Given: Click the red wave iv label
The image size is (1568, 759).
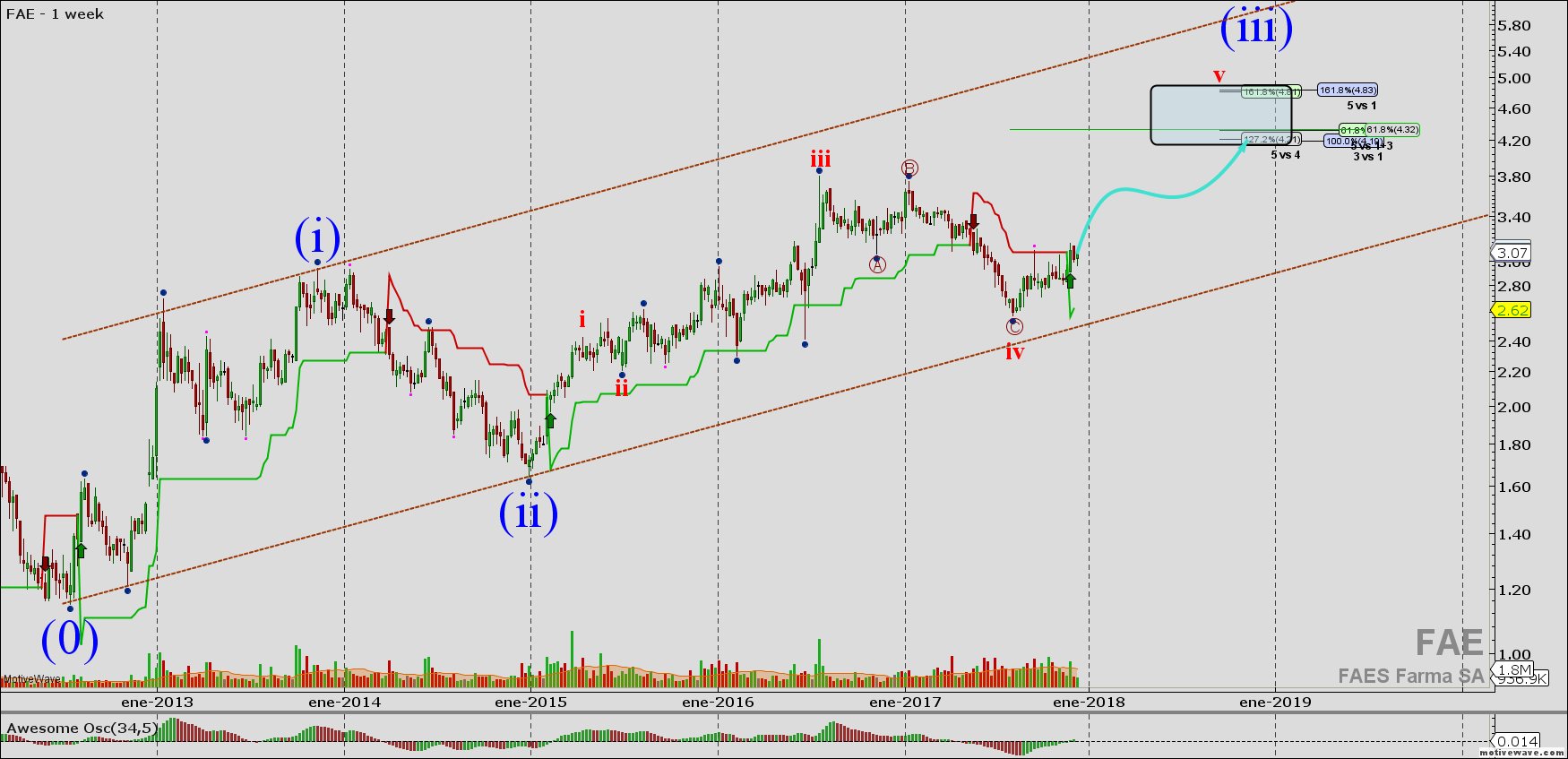Looking at the screenshot, I should [1014, 351].
